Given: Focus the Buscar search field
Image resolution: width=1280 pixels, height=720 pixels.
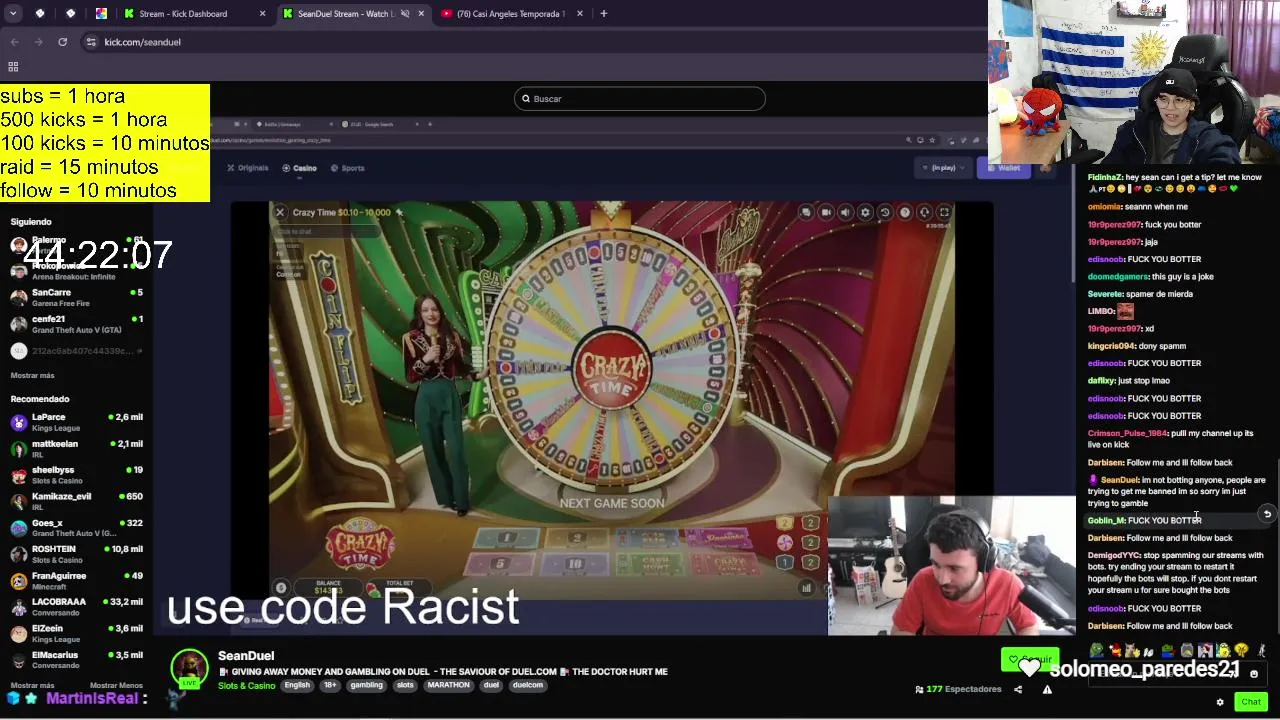Looking at the screenshot, I should coord(640,99).
